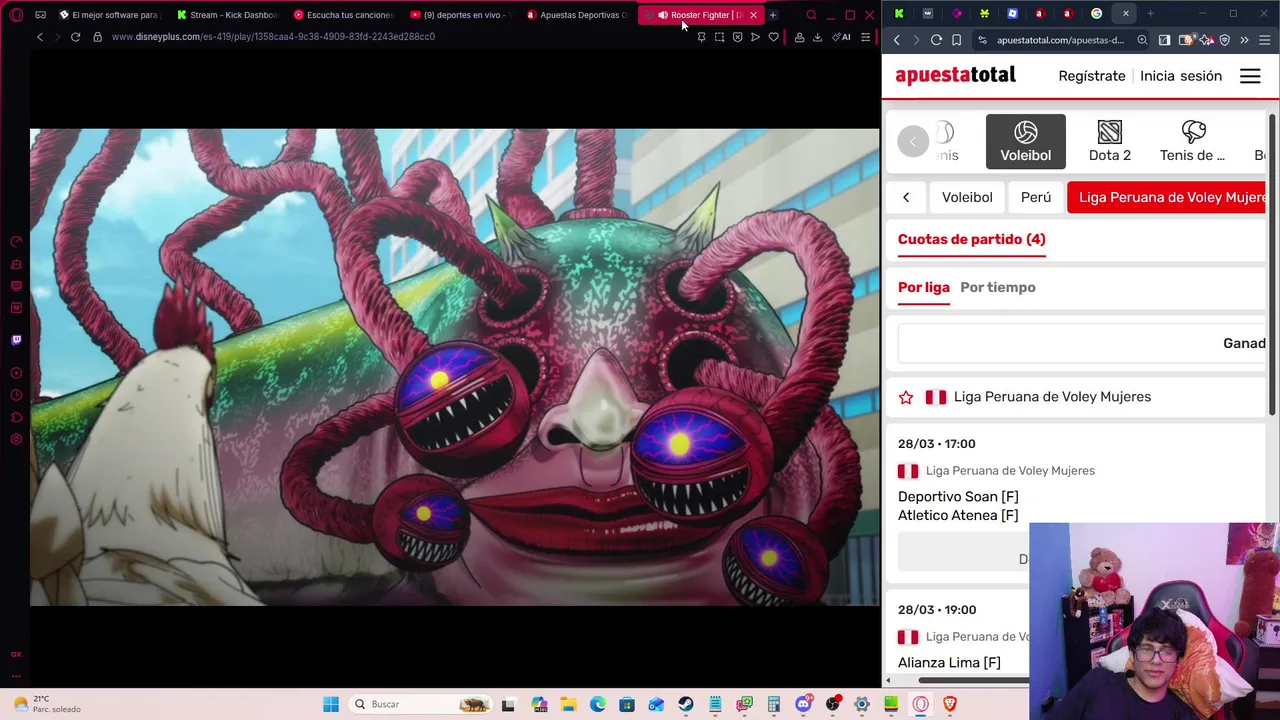
Task: Open Windows Start menu
Action: [331, 704]
